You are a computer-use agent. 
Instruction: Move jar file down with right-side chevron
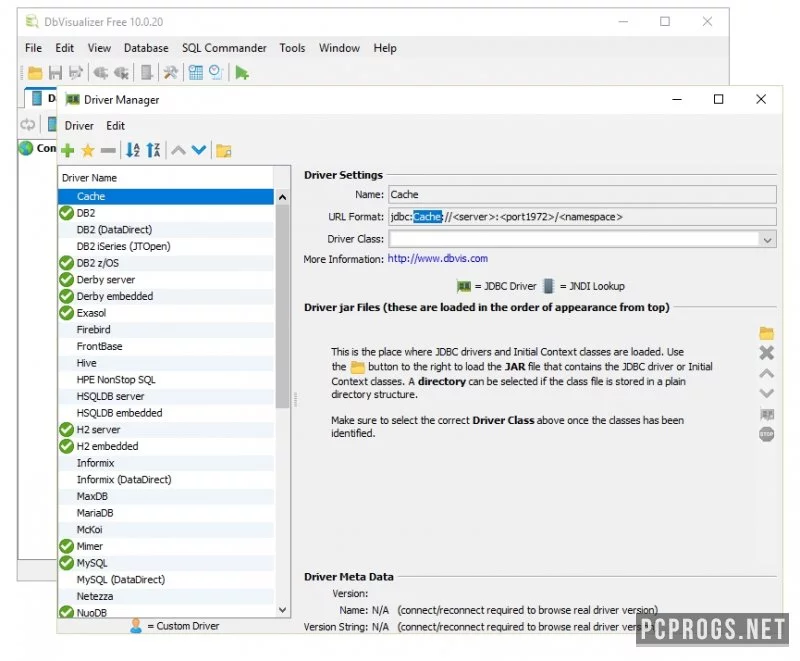click(x=766, y=393)
